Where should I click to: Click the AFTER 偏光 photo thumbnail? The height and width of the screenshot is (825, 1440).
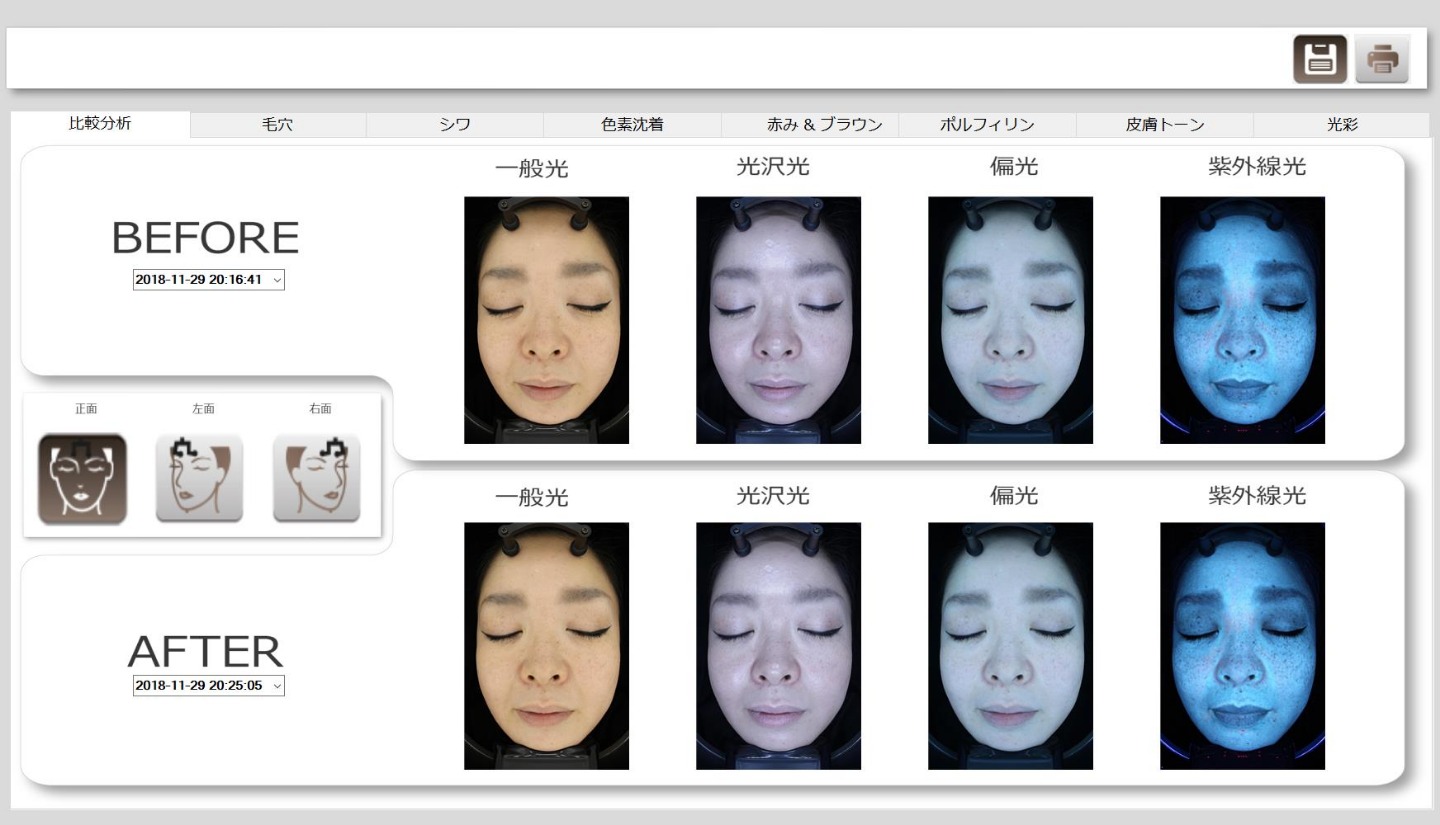coord(1010,646)
